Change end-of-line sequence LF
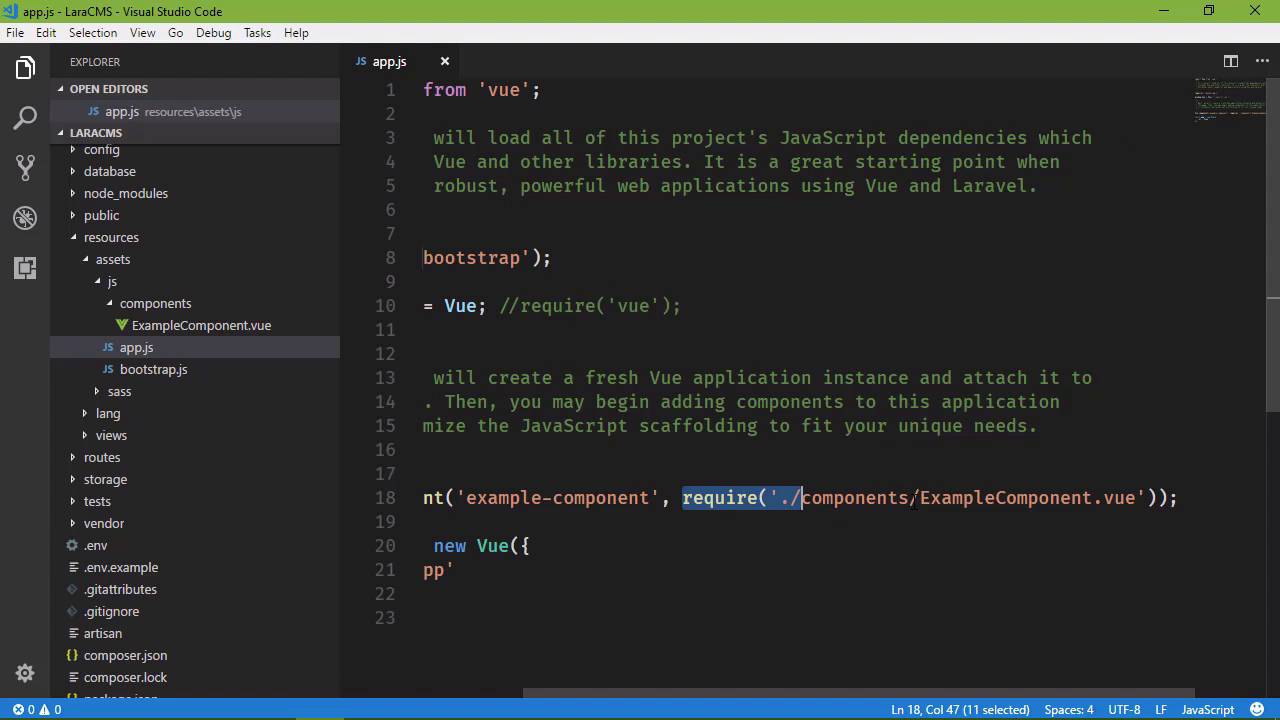1280x720 pixels. click(x=1161, y=710)
